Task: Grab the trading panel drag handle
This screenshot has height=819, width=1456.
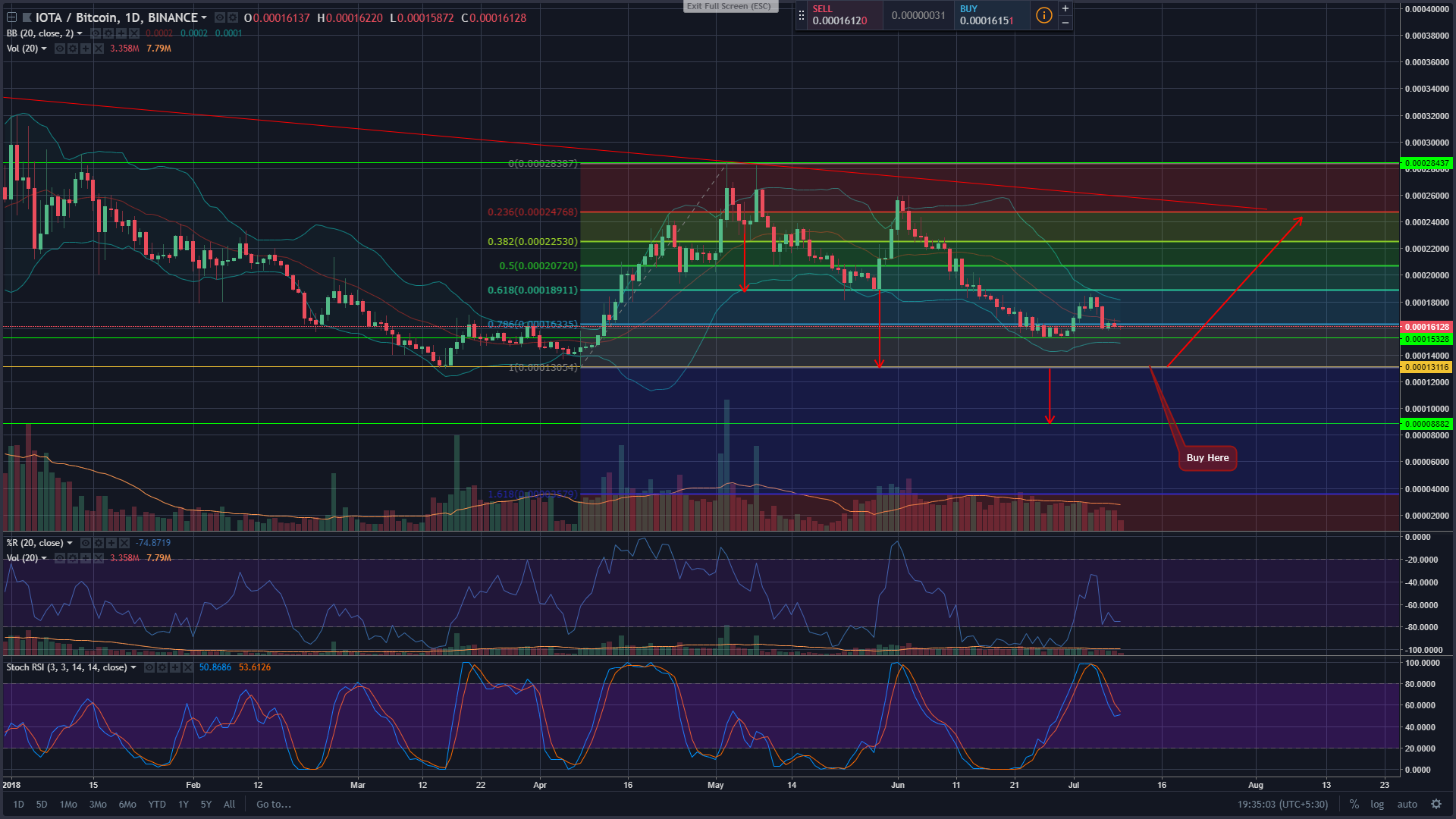Action: pyautogui.click(x=802, y=15)
